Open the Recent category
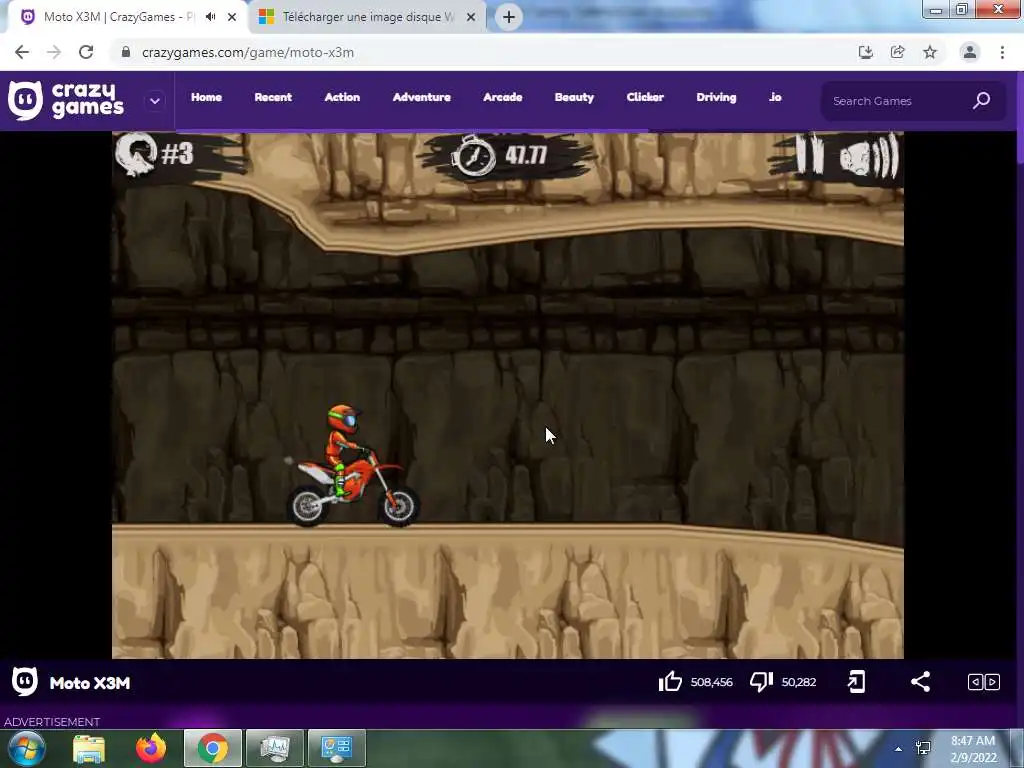 273,97
